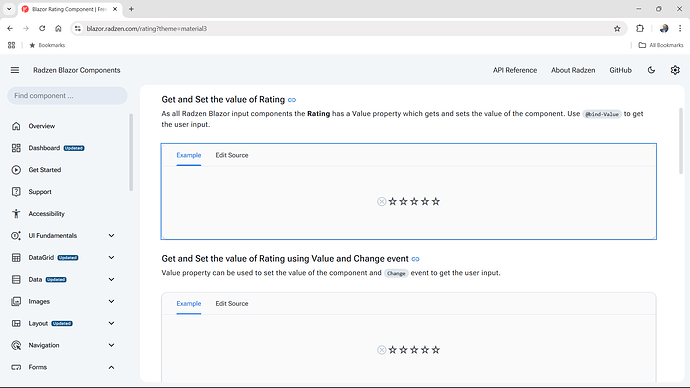Viewport: 690px width, 388px height.
Task: Select third star in first rating example
Action: 414,201
